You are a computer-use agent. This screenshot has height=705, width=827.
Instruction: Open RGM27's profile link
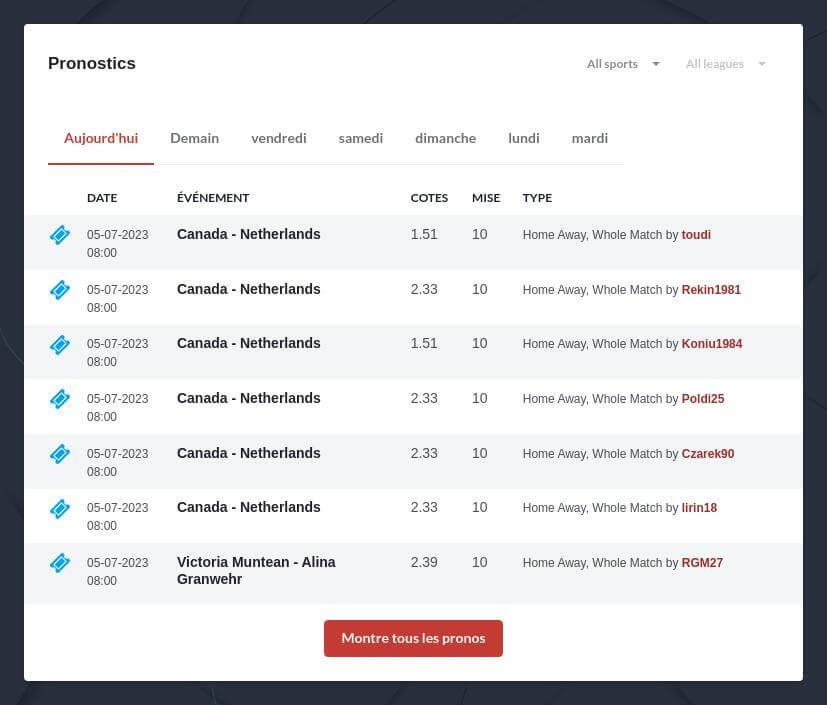[702, 563]
